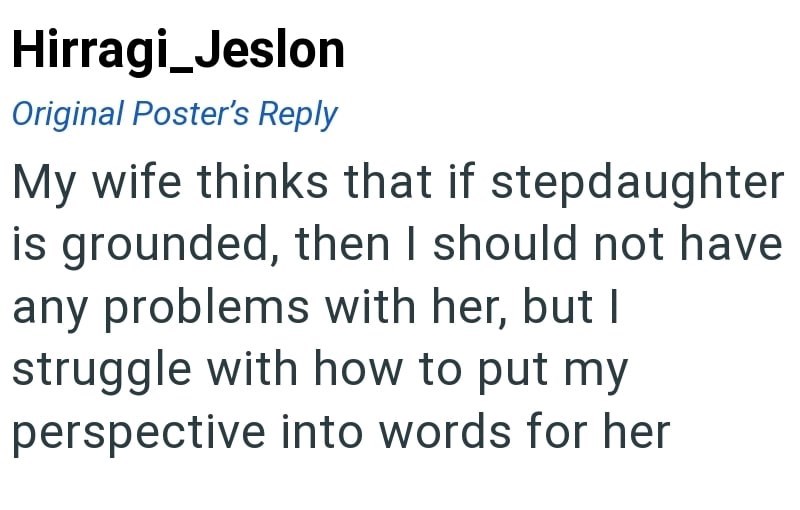The height and width of the screenshot is (510, 800).
Task: Click the word "should" in the reply
Action: pyautogui.click(x=513, y=247)
